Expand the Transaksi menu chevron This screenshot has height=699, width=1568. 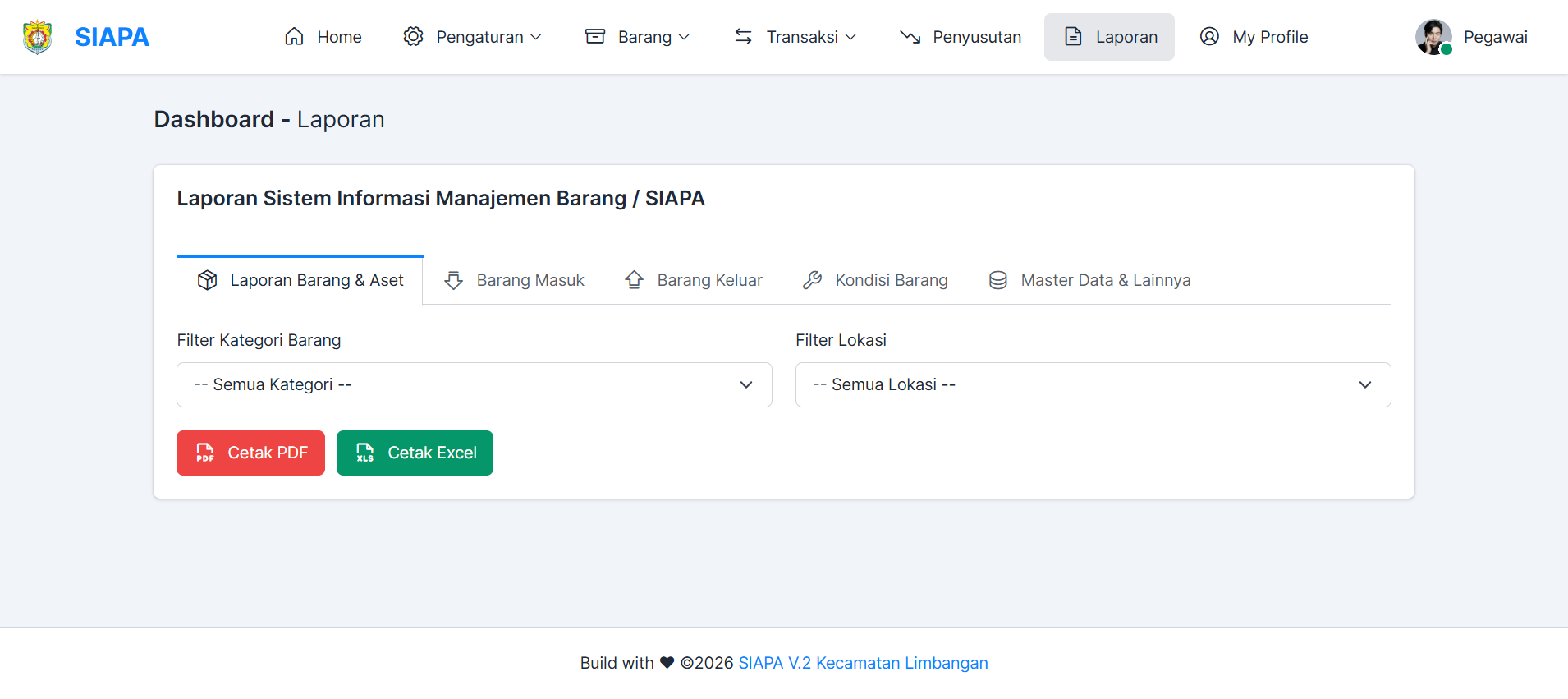850,37
